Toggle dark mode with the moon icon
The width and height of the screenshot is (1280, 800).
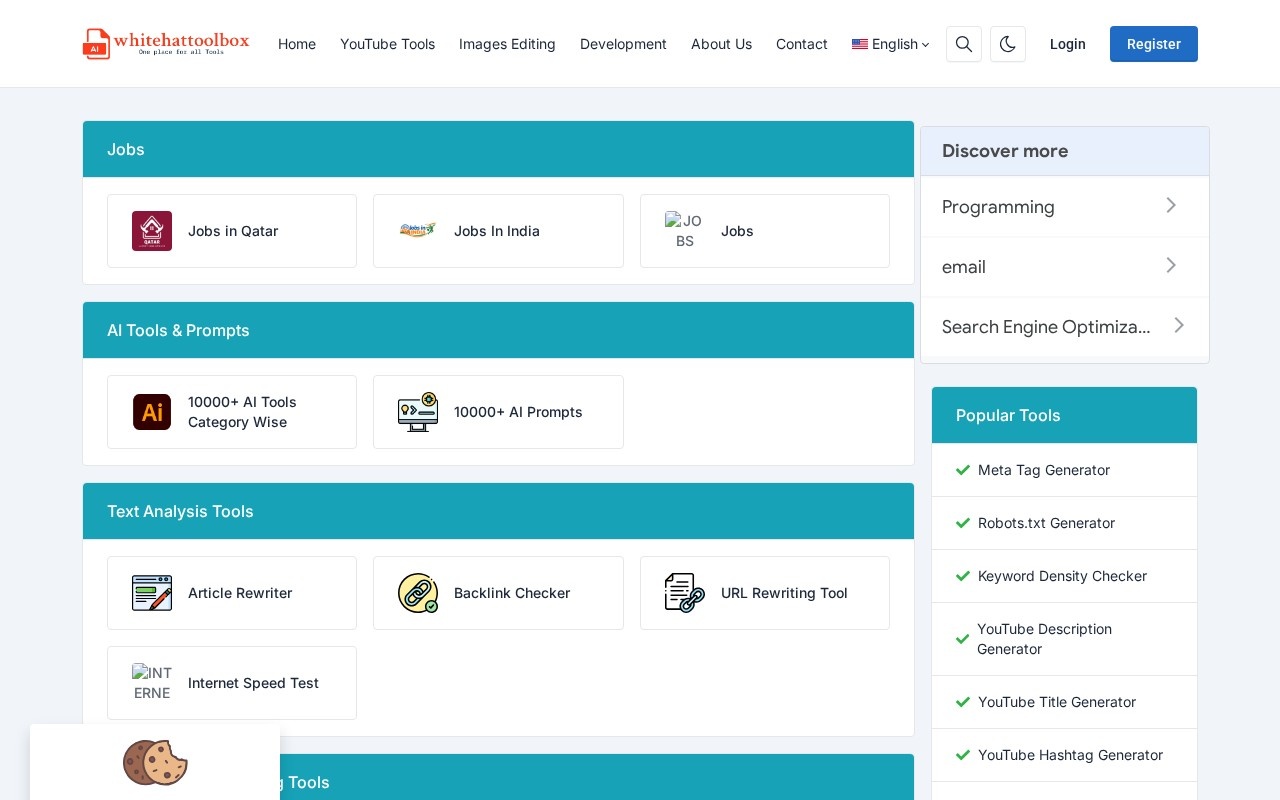pyautogui.click(x=1008, y=44)
